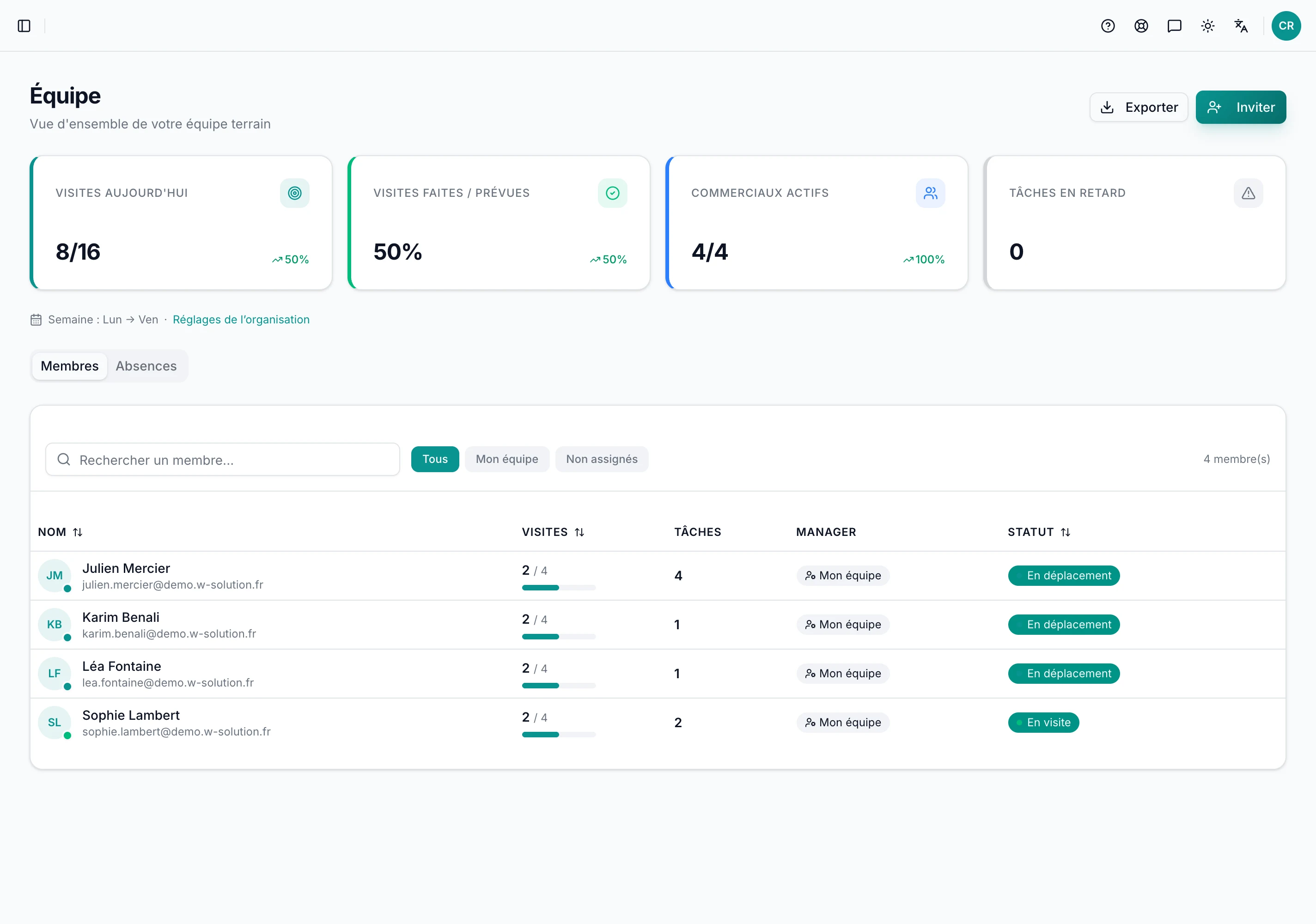Click Karim Benali's En déplacement status badge
Screen dimensions: 1316x924
click(x=1064, y=624)
